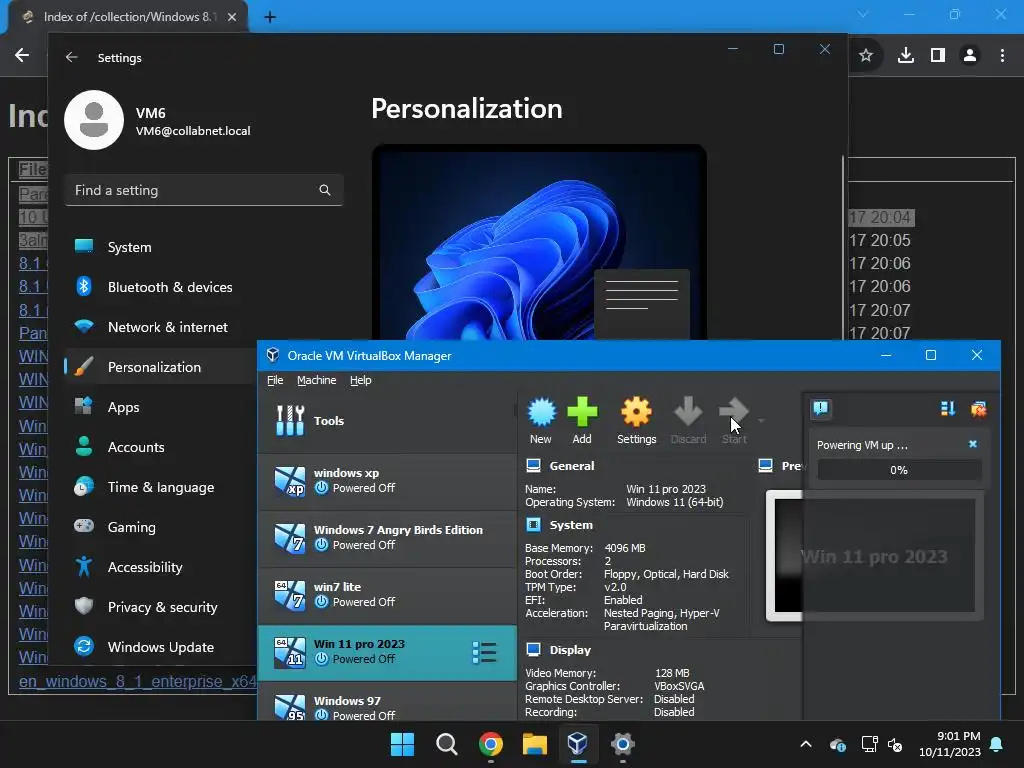Image resolution: width=1024 pixels, height=768 pixels.
Task: Open the notification bell in taskbar
Action: (x=997, y=744)
